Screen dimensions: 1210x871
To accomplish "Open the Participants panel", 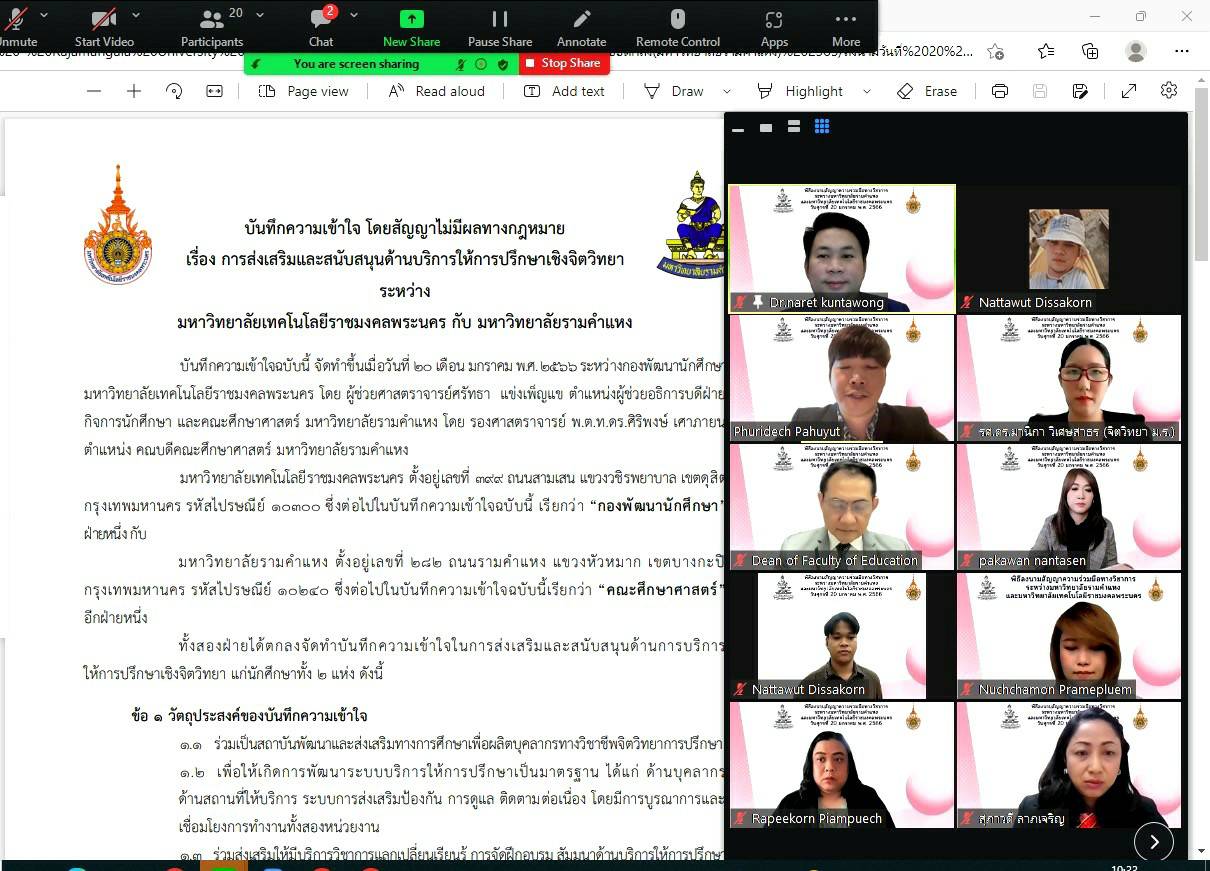I will click(x=212, y=27).
